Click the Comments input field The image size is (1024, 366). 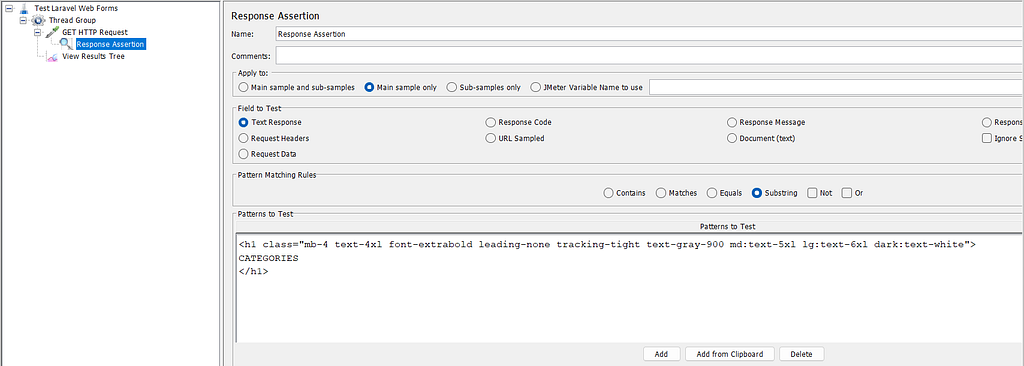coord(649,56)
